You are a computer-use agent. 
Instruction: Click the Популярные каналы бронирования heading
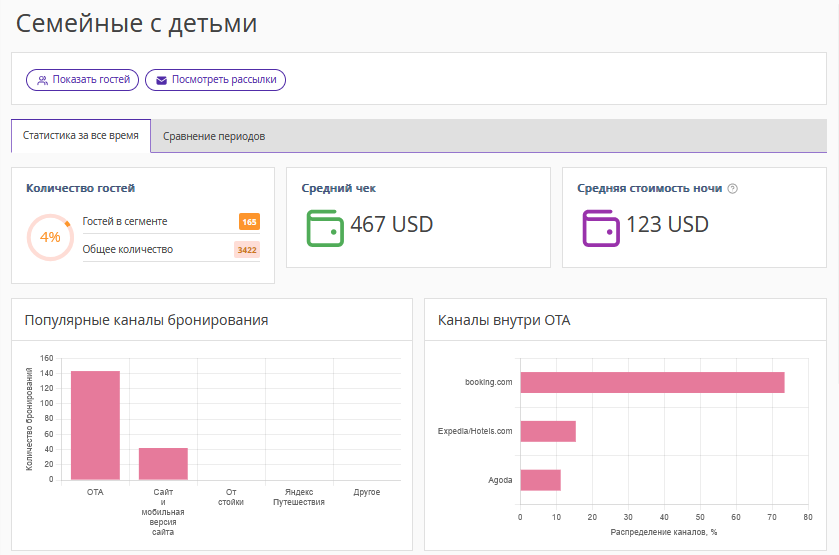(x=146, y=320)
